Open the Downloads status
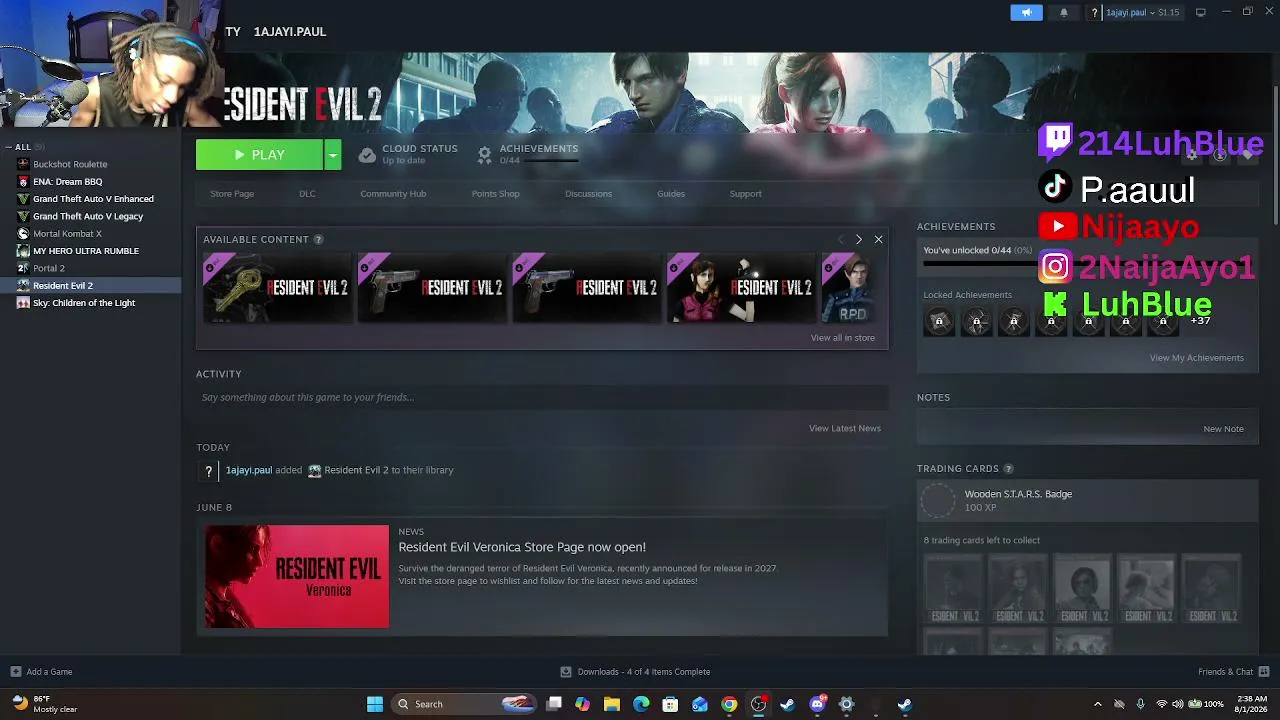This screenshot has height=720, width=1280. [635, 672]
